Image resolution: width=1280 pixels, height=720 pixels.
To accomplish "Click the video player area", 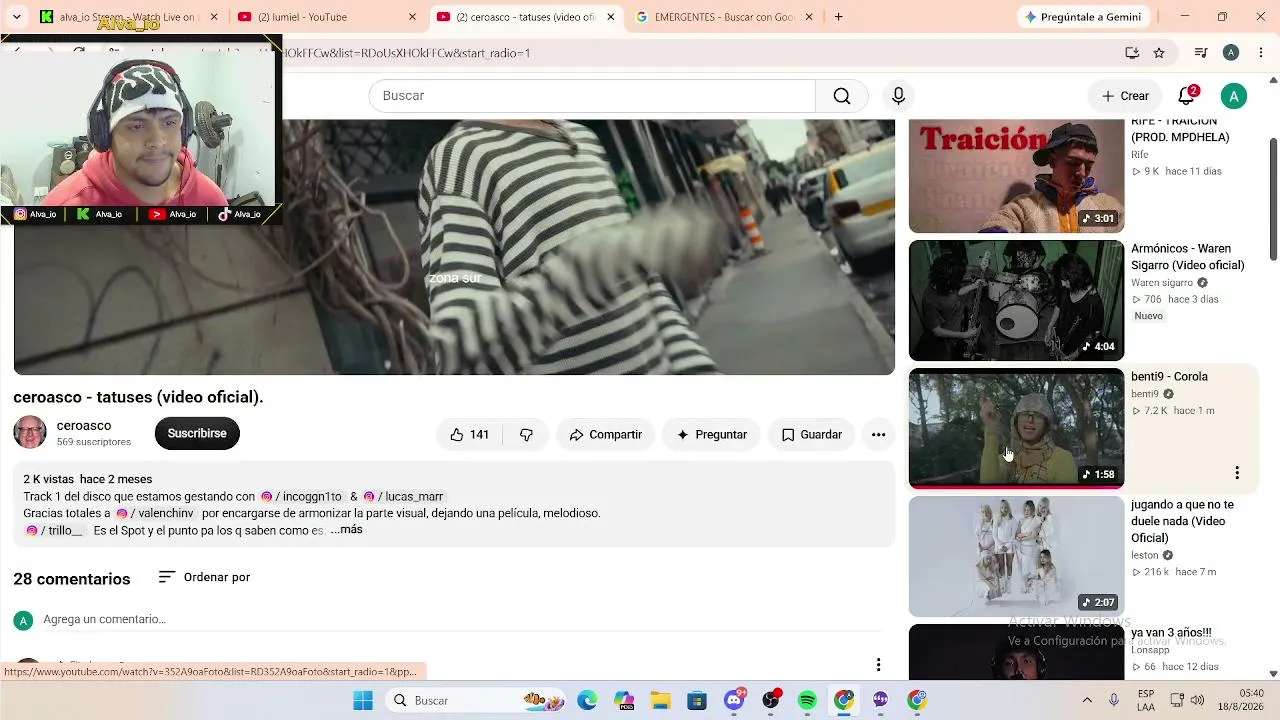I will pos(454,247).
